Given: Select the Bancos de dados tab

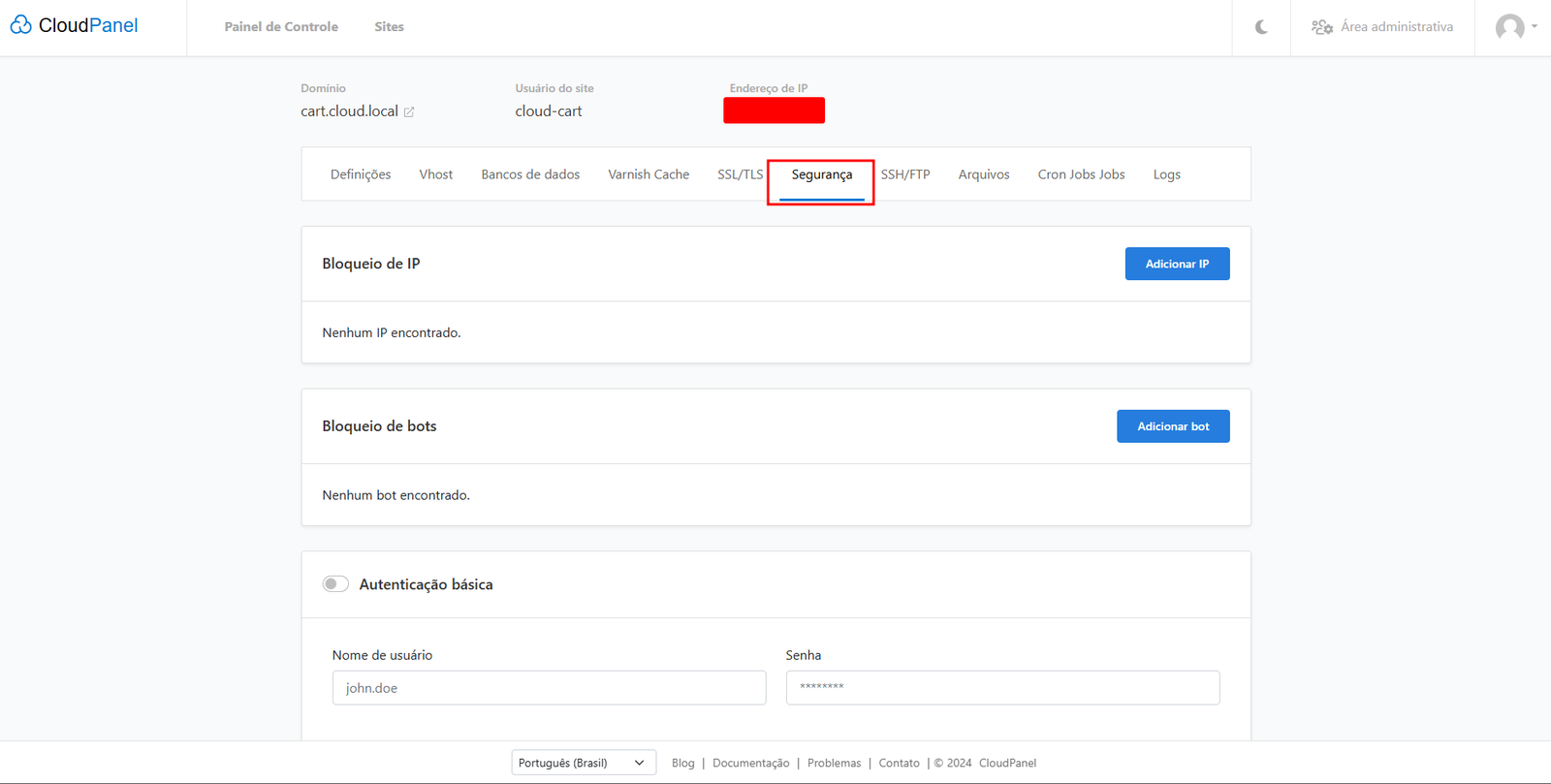Looking at the screenshot, I should [530, 174].
